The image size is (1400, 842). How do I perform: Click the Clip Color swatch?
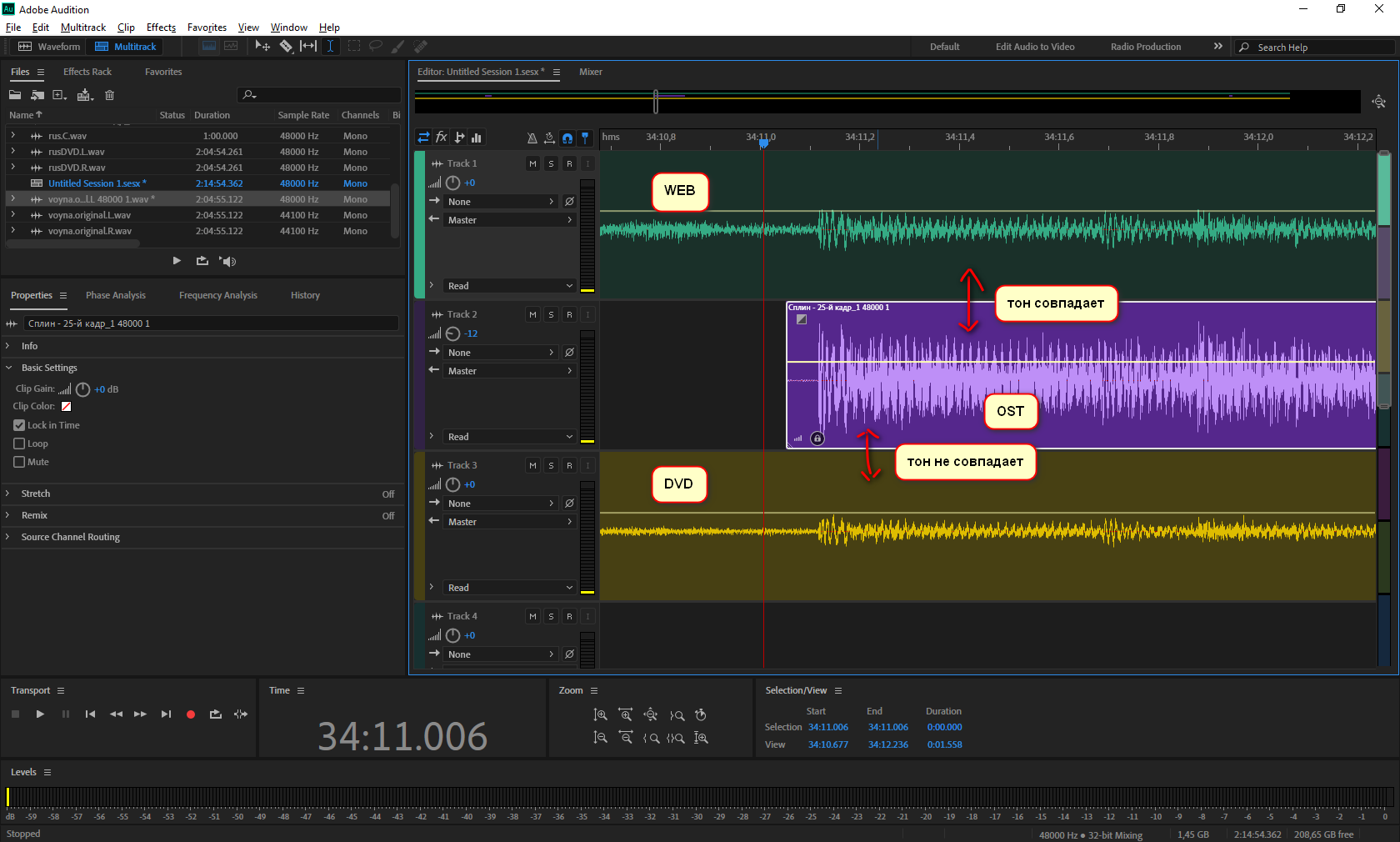(67, 407)
